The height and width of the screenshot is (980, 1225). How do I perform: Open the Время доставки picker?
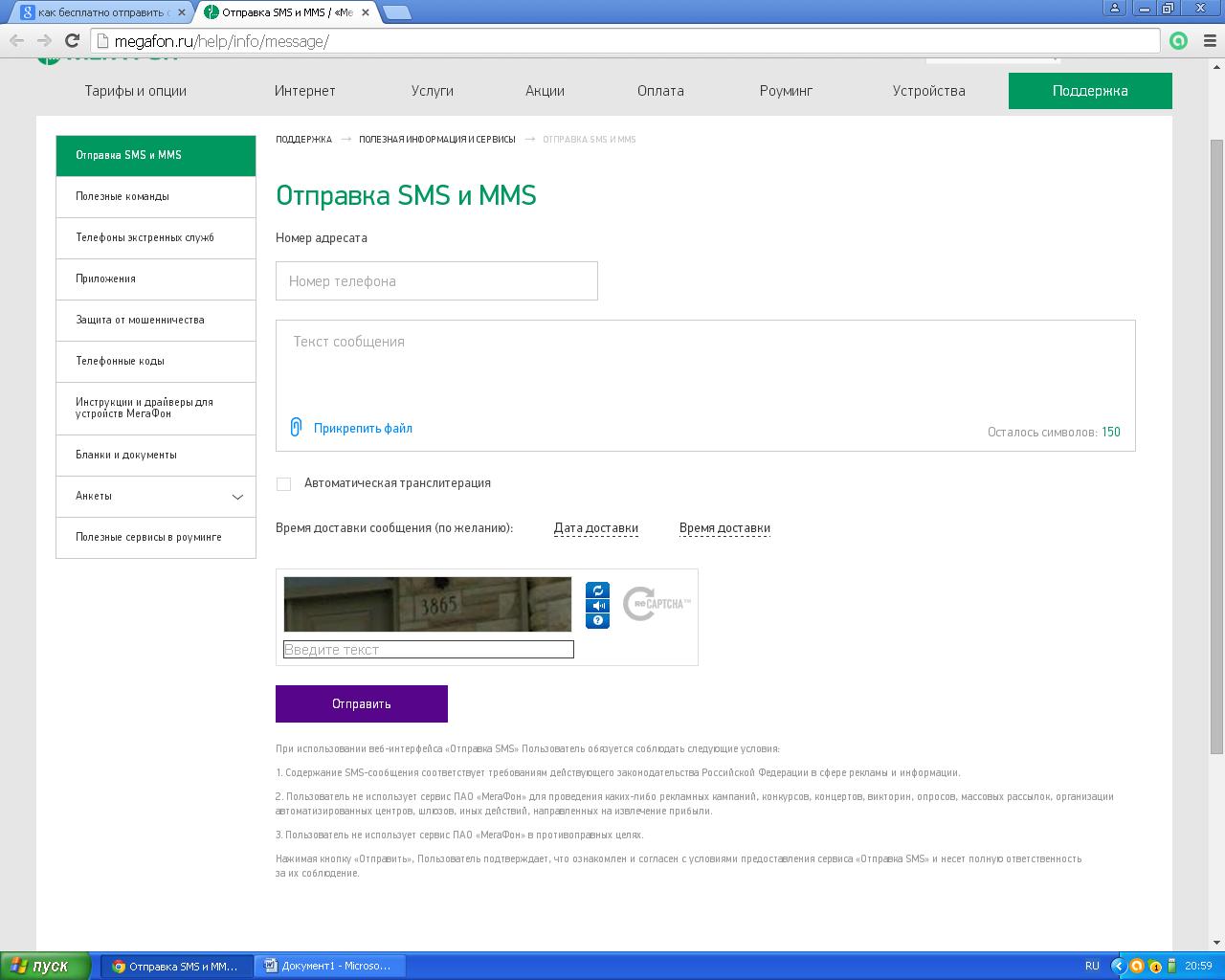tap(724, 528)
